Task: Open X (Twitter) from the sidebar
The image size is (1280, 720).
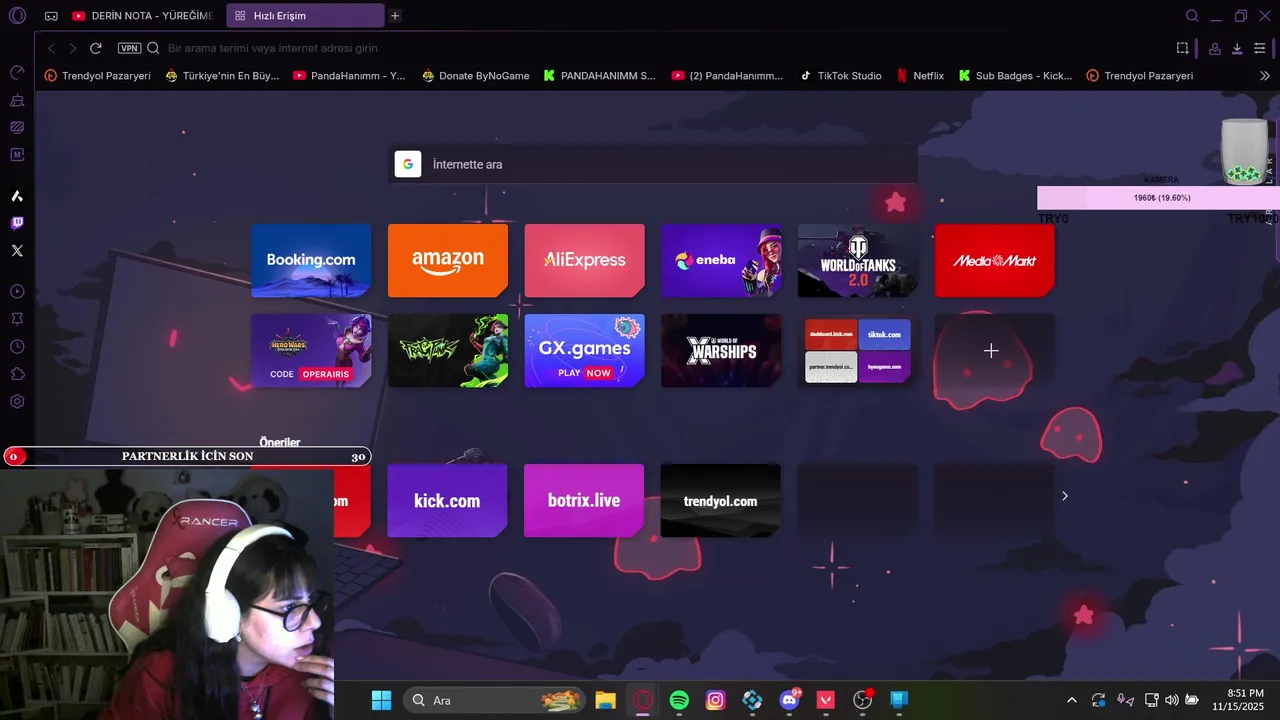Action: 17,251
